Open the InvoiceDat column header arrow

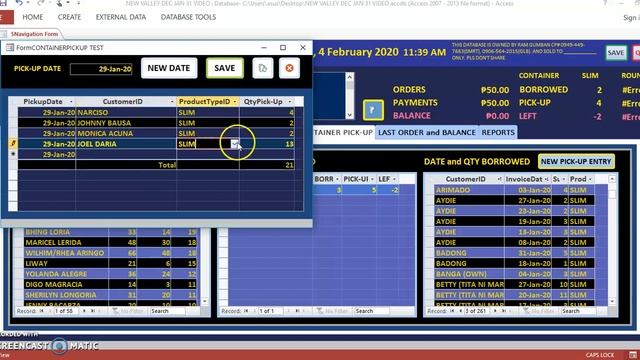[547, 179]
